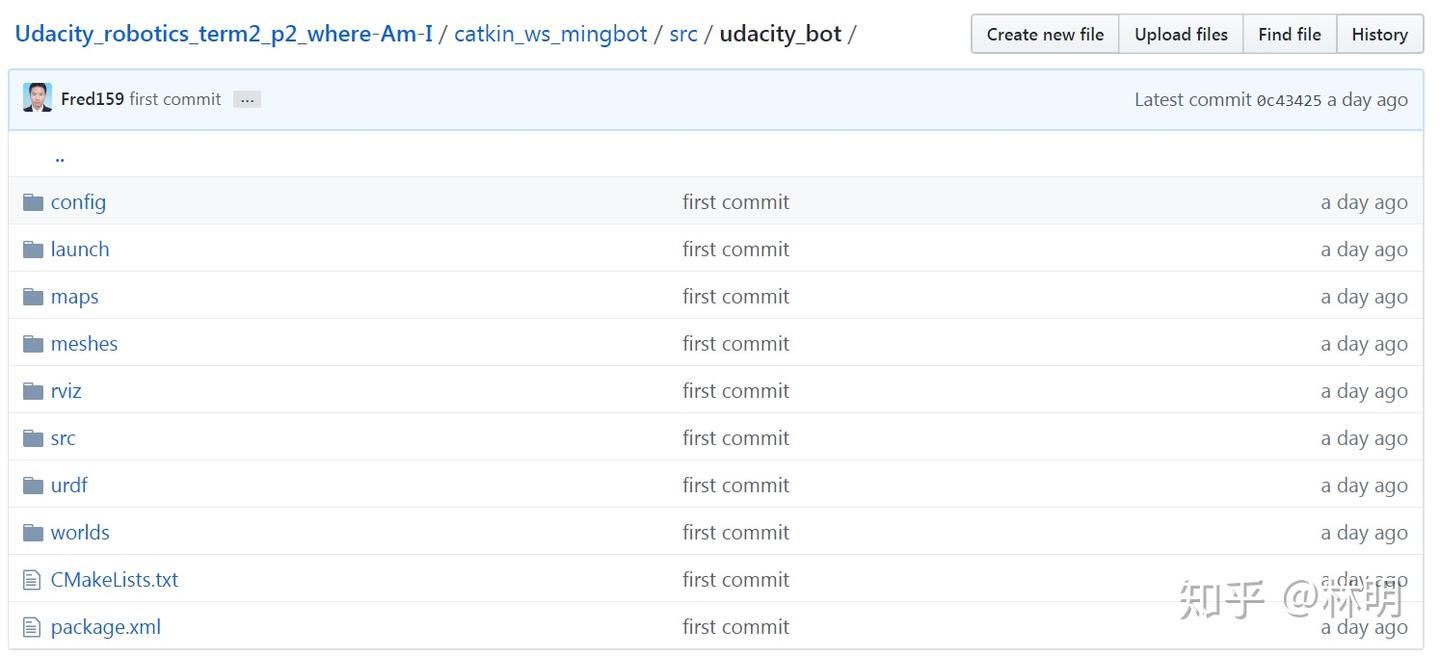Click the worlds folder icon
The image size is (1440, 657).
coord(33,533)
